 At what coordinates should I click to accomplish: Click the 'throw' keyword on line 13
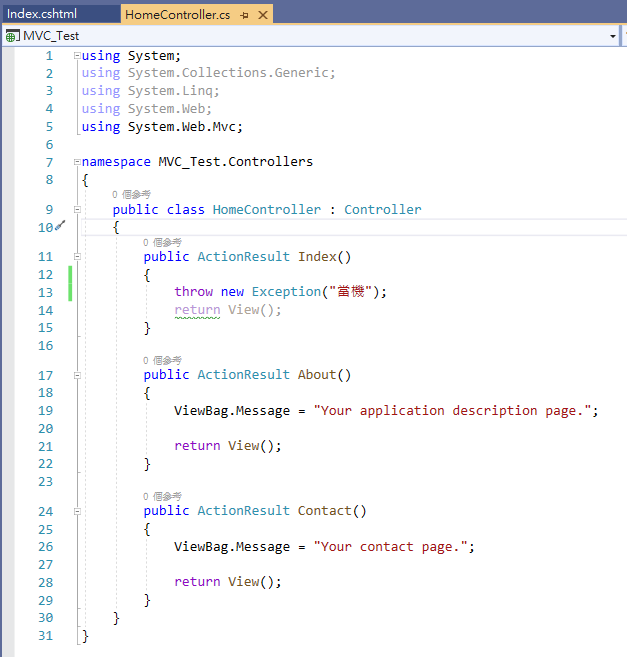pos(194,292)
